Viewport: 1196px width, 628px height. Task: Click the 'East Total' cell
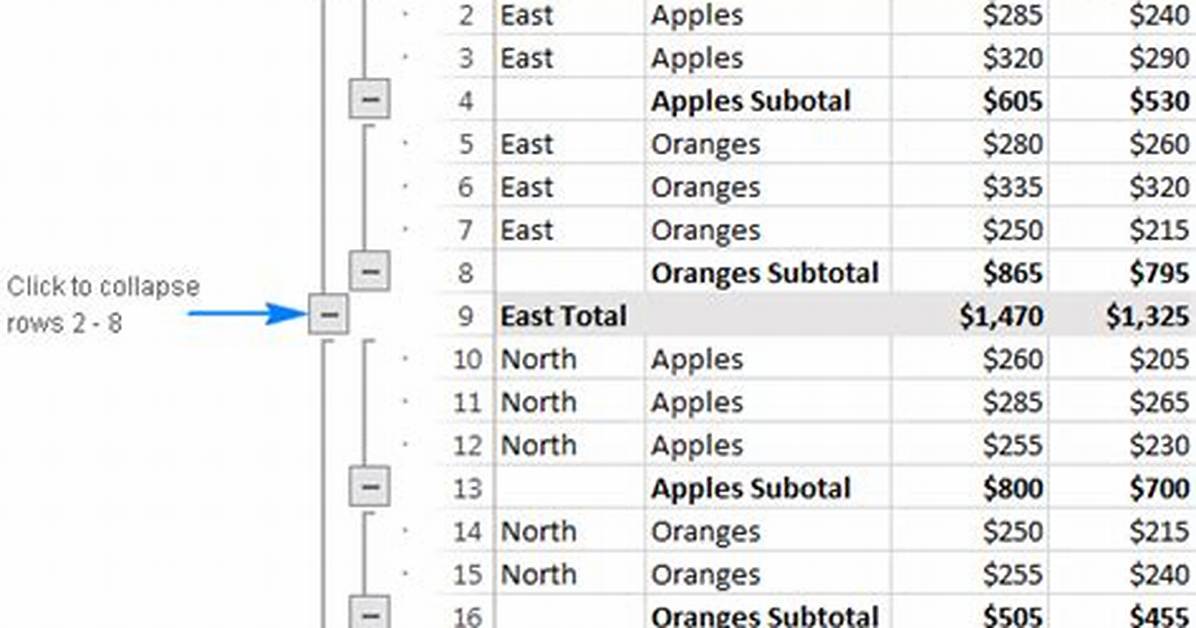pyautogui.click(x=569, y=316)
